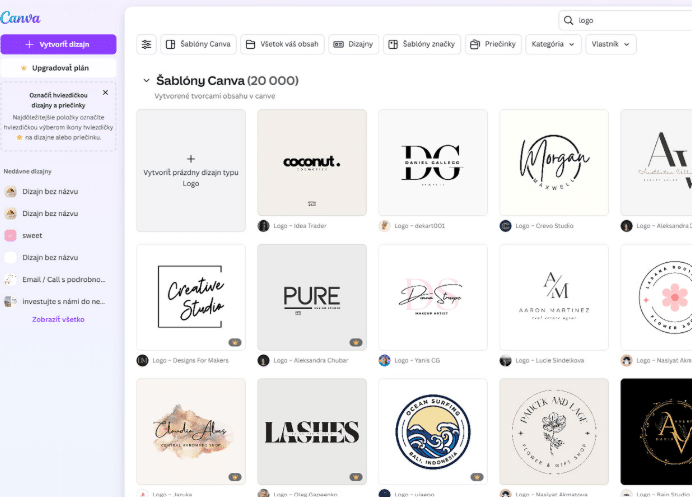Open the Ocean Surfing Bali logo template
The width and height of the screenshot is (692, 497).
[x=433, y=431]
